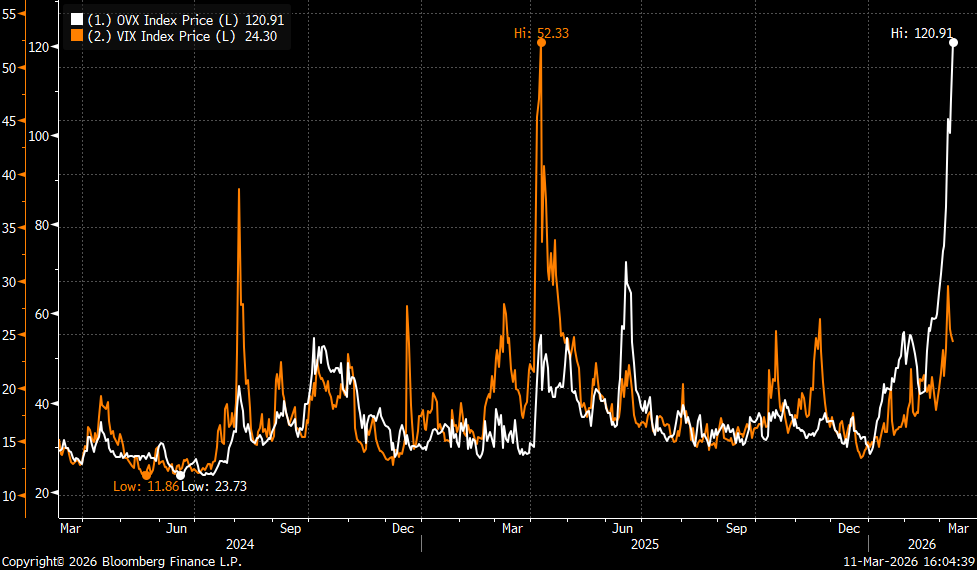Click the white OVX legend color swatch
977x570 pixels.
coord(76,19)
